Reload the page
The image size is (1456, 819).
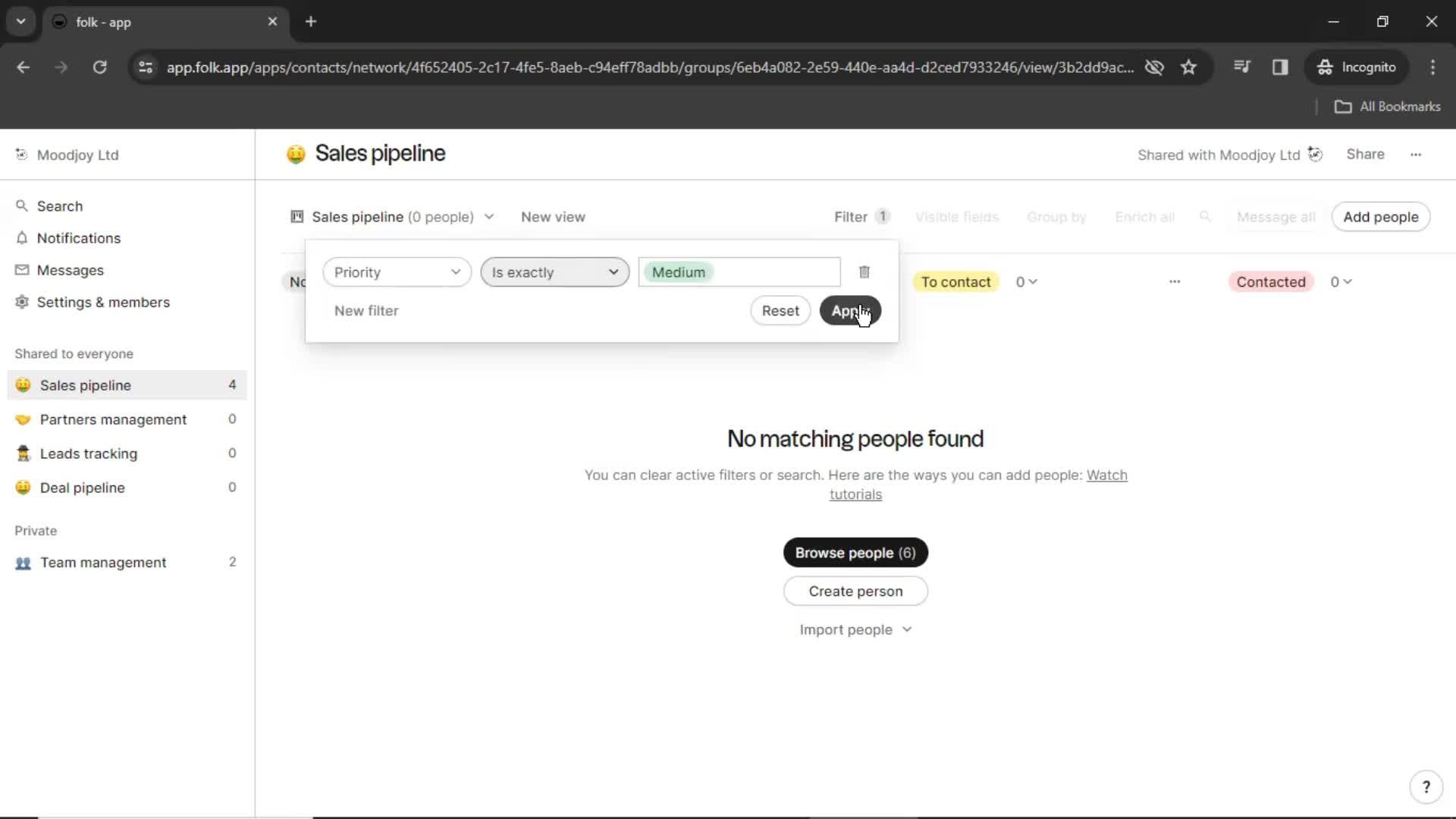(99, 67)
